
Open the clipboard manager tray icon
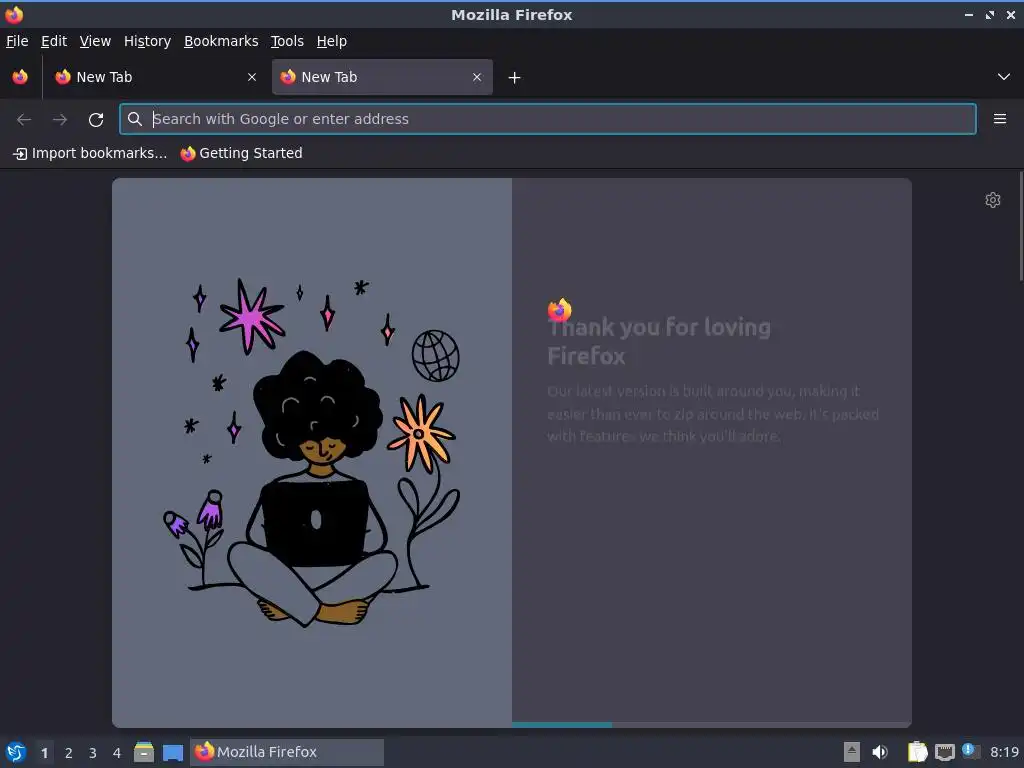click(918, 752)
